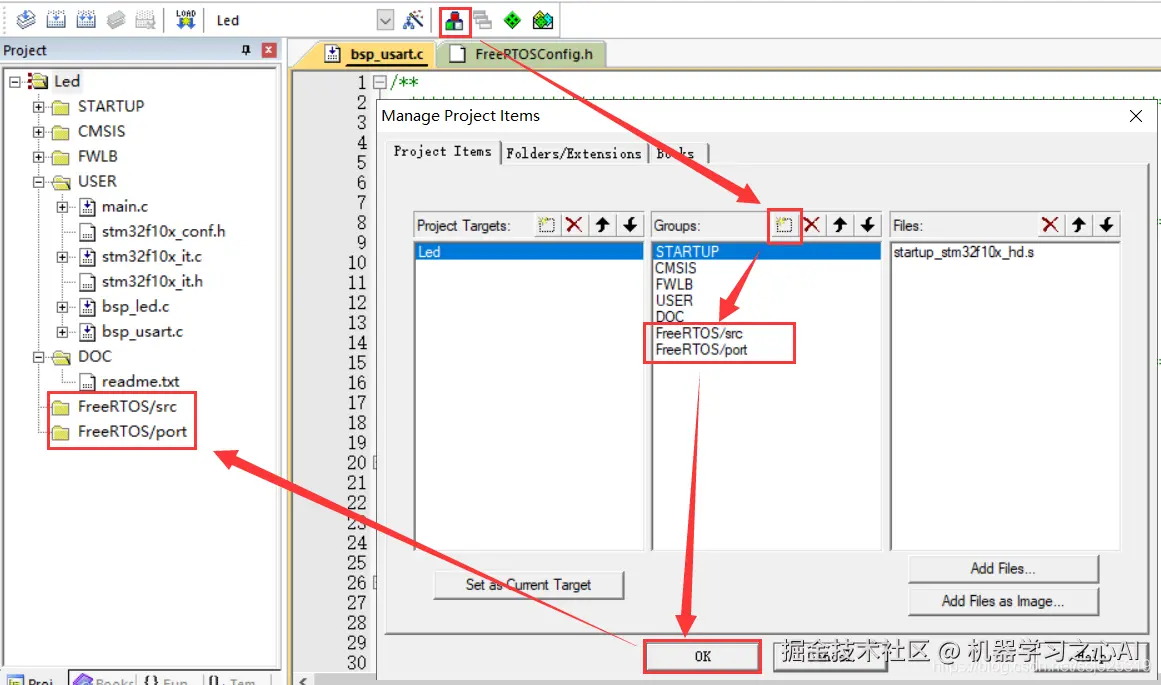1161x685 pixels.
Task: Click Move Down arrow beside Groups
Action: (868, 225)
